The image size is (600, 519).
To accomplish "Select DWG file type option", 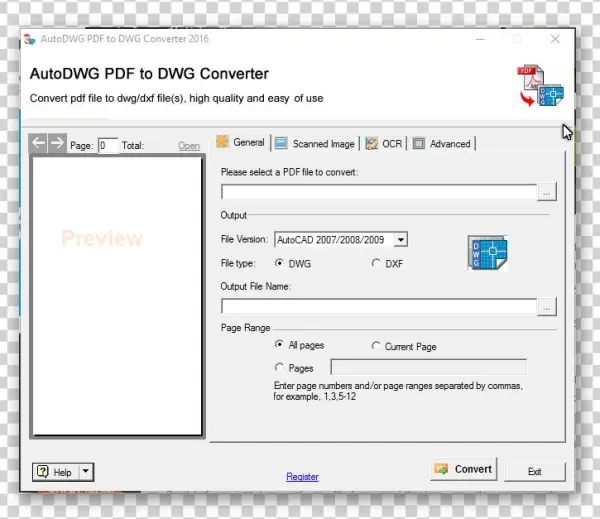I will tap(279, 264).
